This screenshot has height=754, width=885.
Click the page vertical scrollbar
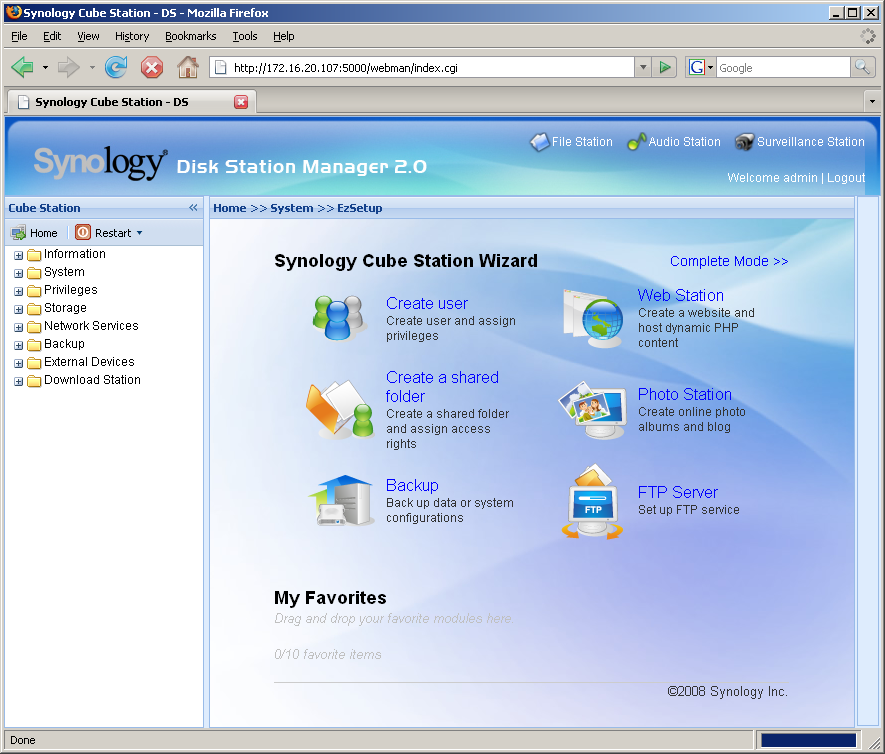tap(868, 461)
